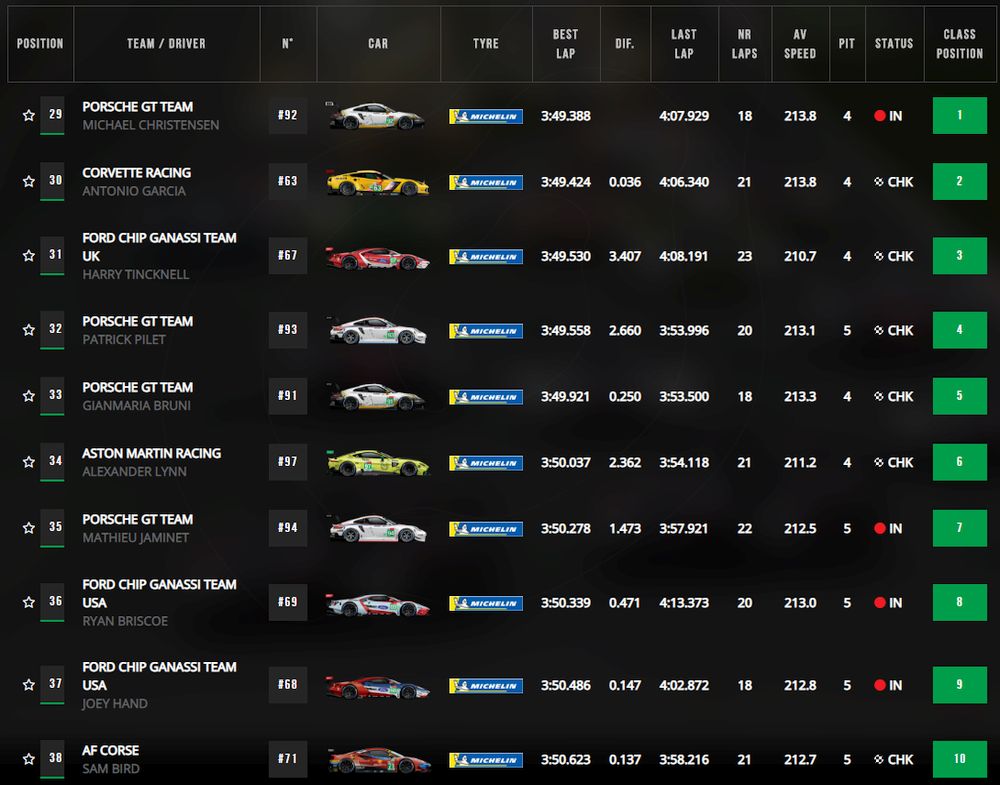1000x785 pixels.
Task: Favorite the Aston Martin Racing entry
Action: [x=29, y=462]
